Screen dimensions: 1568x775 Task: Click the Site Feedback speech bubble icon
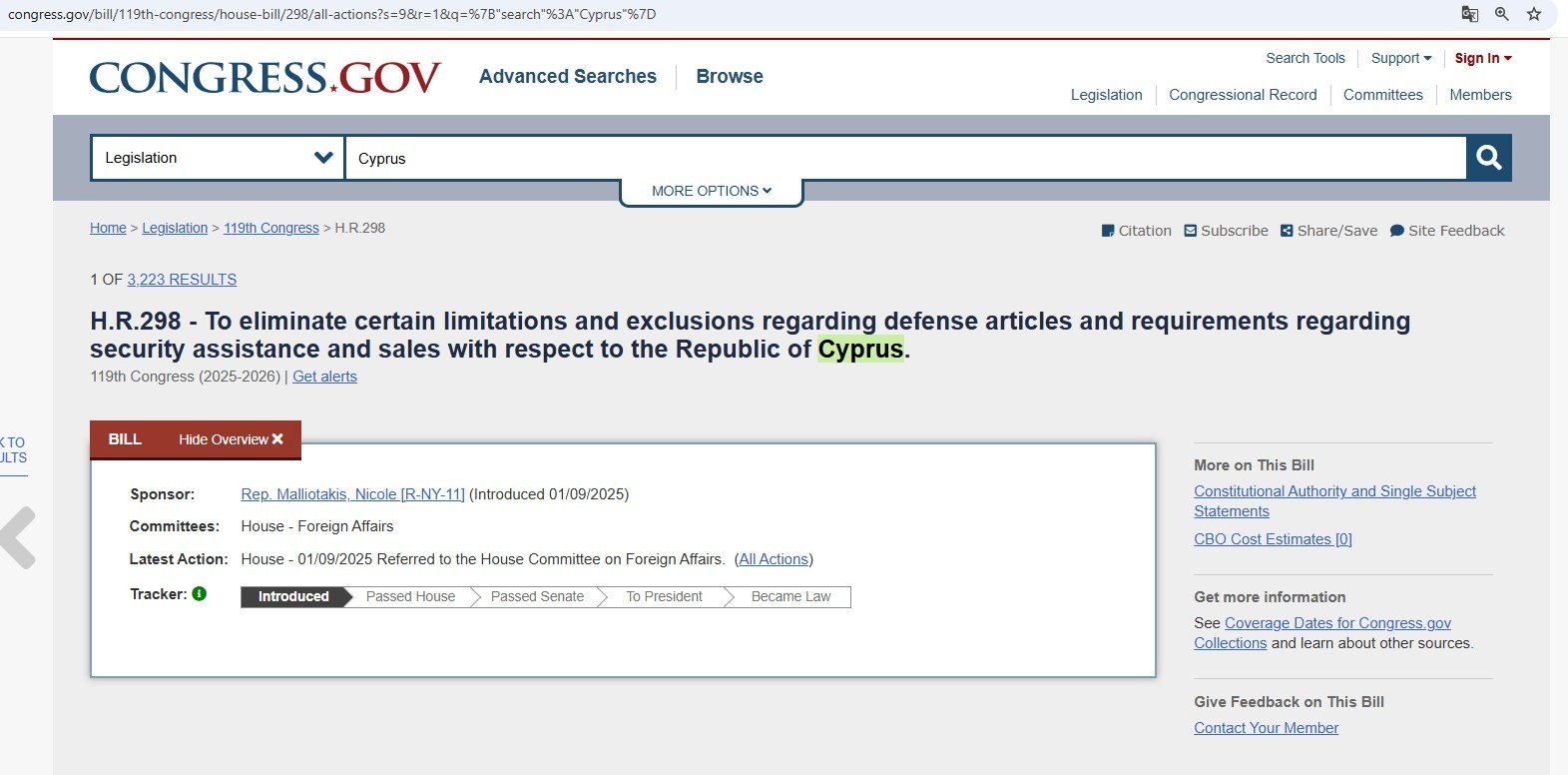[x=1397, y=231]
